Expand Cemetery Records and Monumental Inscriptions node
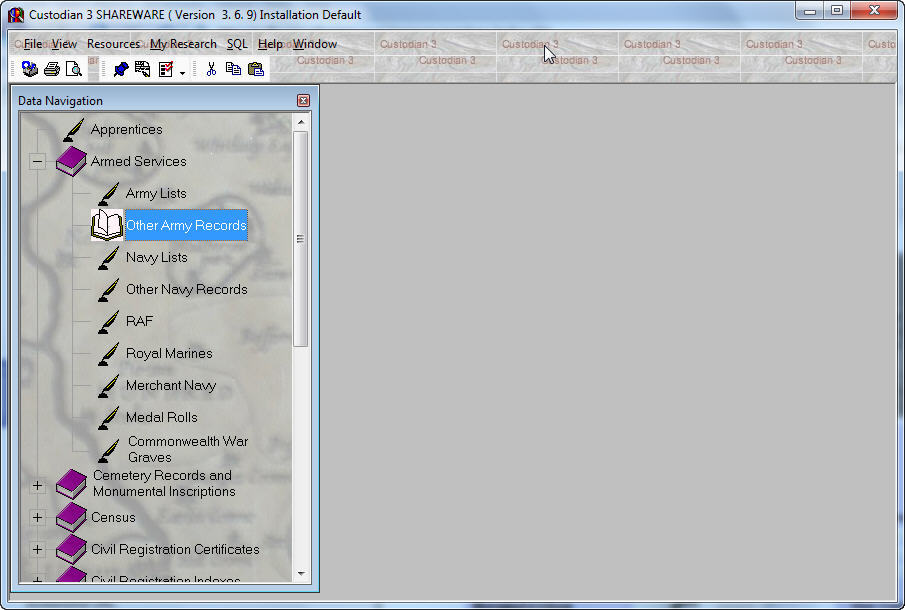The height and width of the screenshot is (610, 905). coord(37,485)
